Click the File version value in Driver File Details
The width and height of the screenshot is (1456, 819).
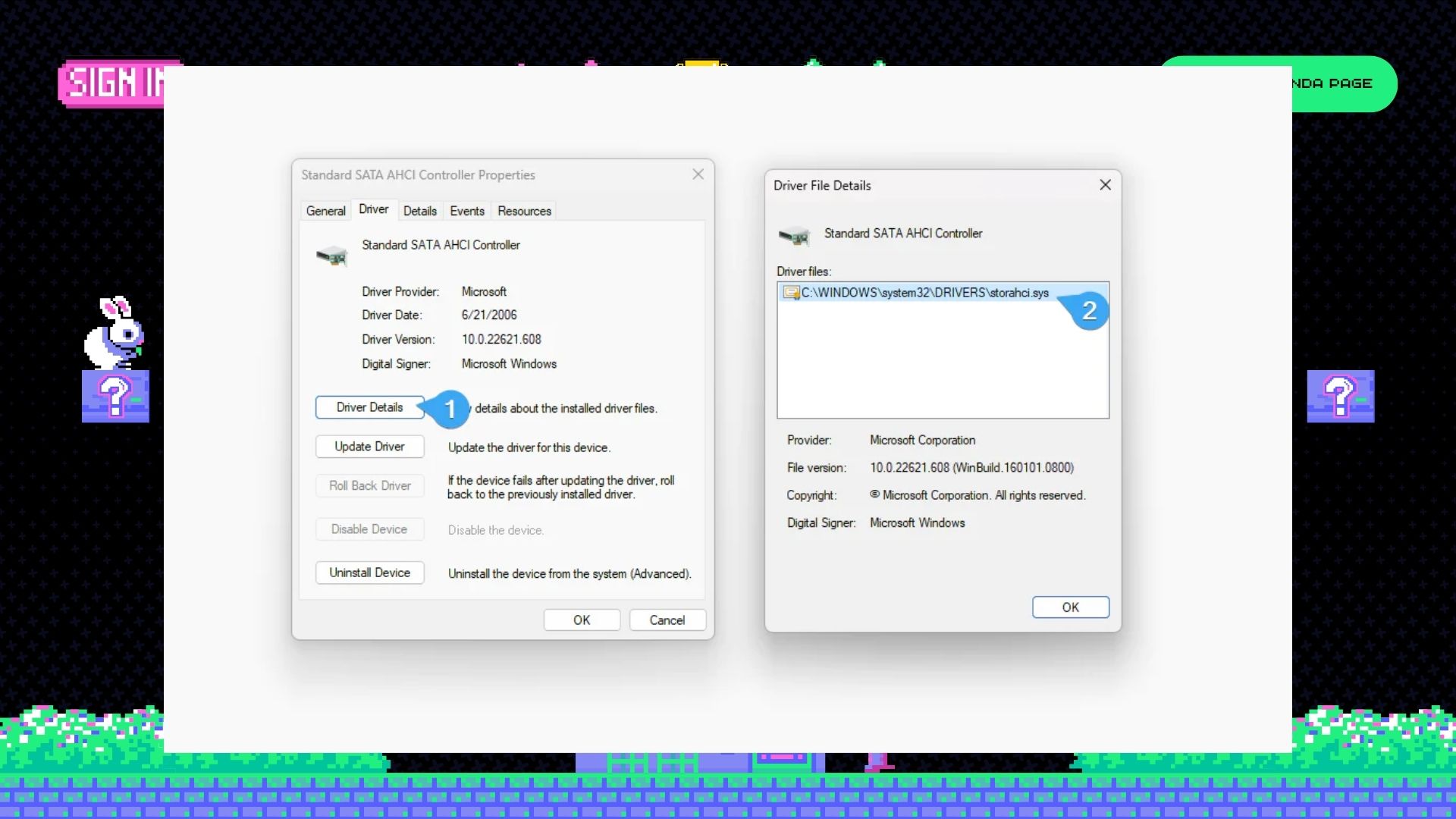click(972, 468)
